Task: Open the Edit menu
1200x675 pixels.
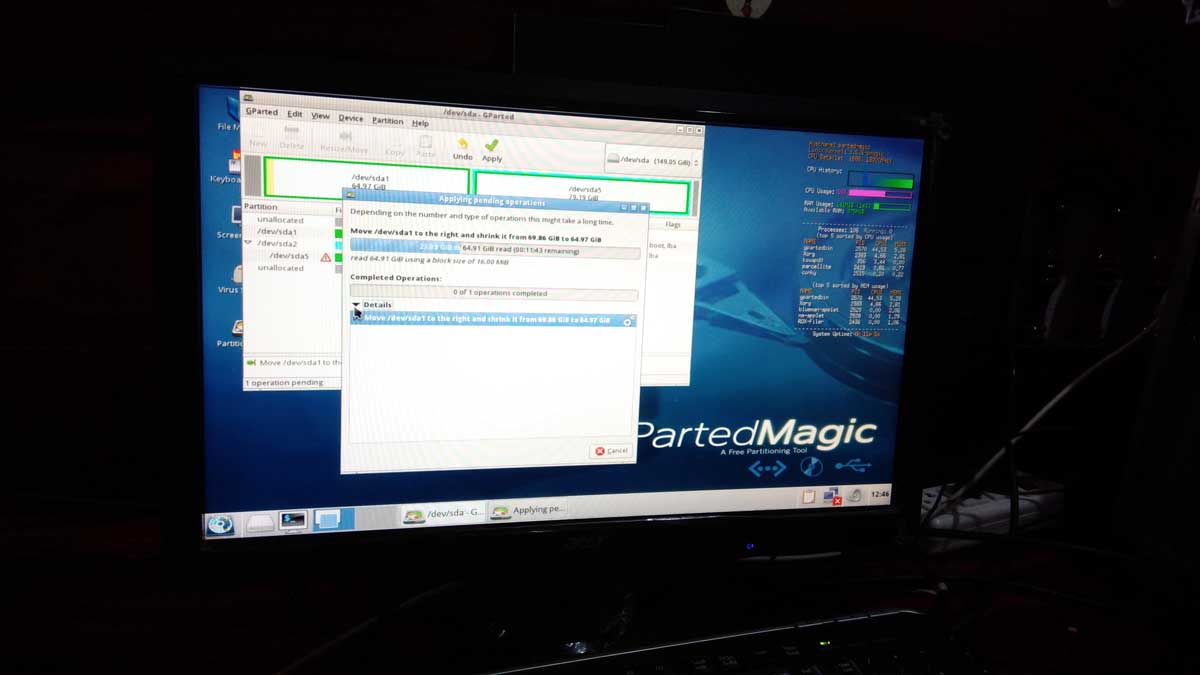Action: (295, 114)
